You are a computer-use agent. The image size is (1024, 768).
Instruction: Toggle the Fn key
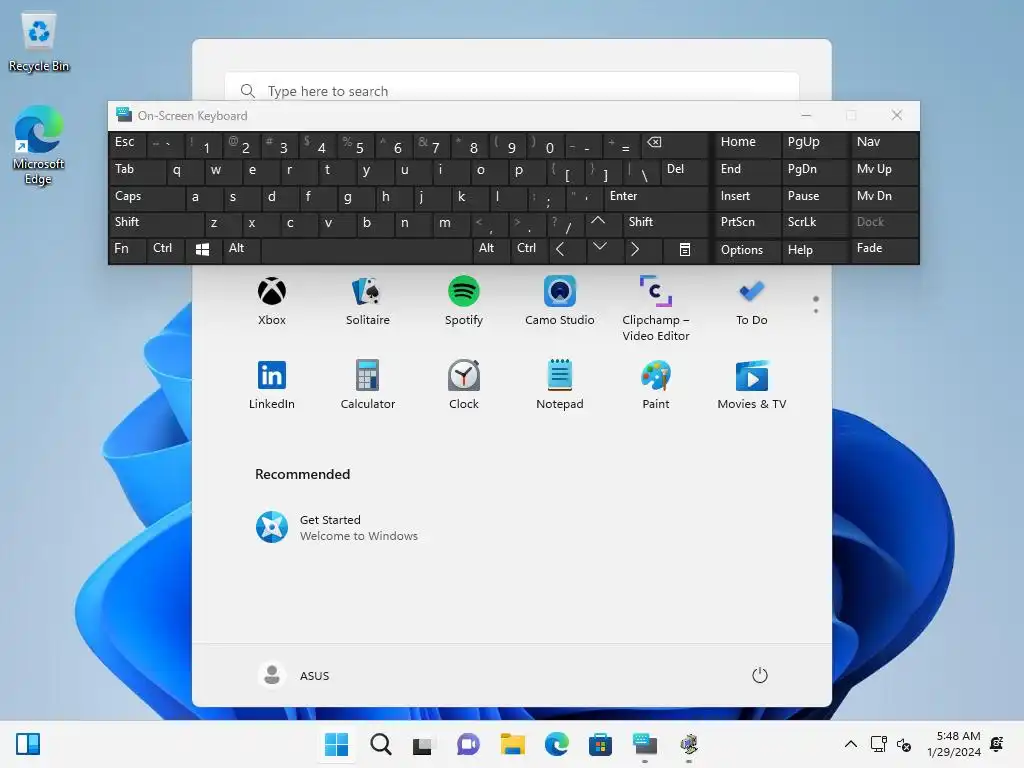pyautogui.click(x=127, y=249)
